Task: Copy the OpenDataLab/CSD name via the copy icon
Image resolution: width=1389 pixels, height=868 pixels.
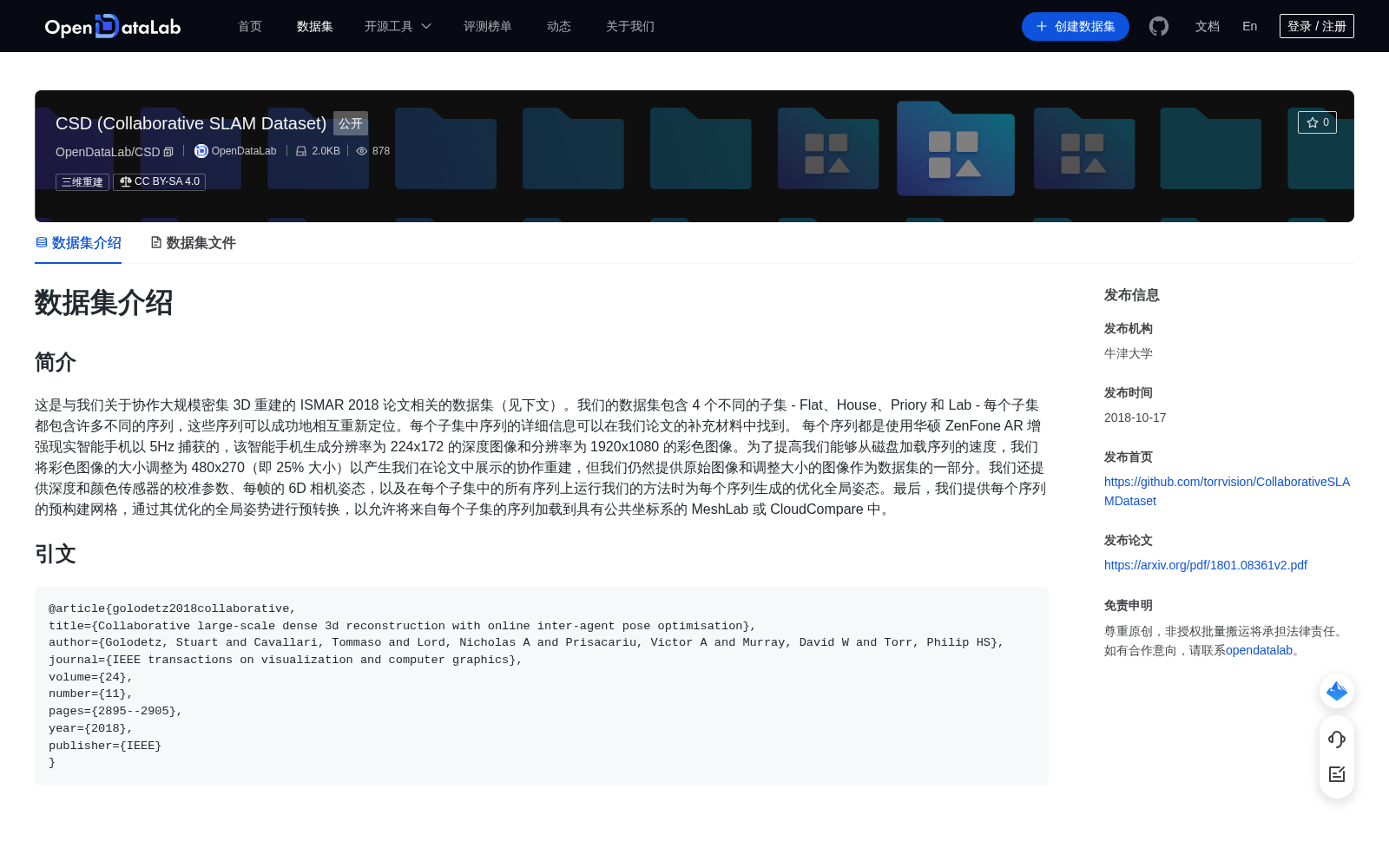Action: point(168,152)
